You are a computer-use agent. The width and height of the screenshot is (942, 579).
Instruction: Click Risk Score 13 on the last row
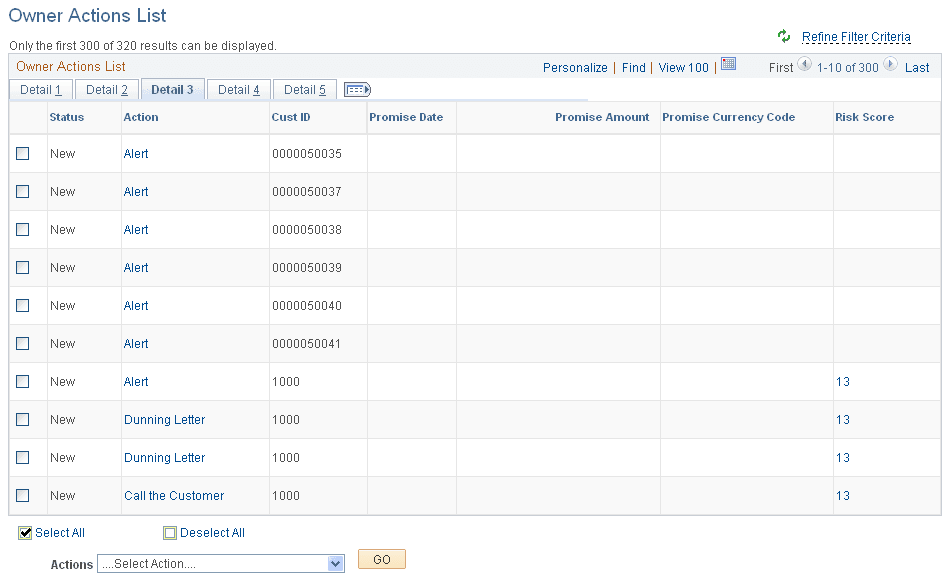tap(843, 495)
